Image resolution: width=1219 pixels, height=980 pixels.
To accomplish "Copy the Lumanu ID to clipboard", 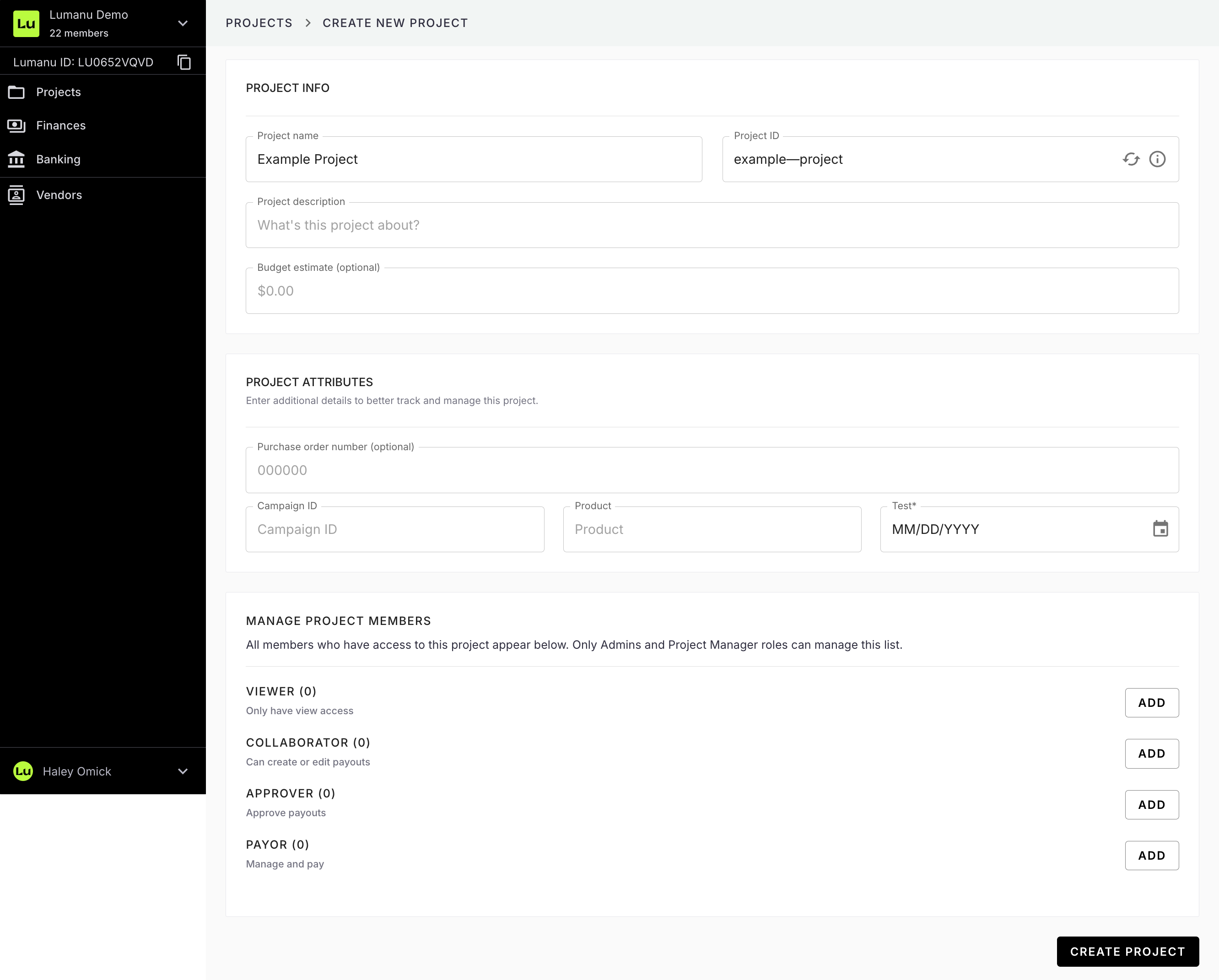I will (x=184, y=62).
